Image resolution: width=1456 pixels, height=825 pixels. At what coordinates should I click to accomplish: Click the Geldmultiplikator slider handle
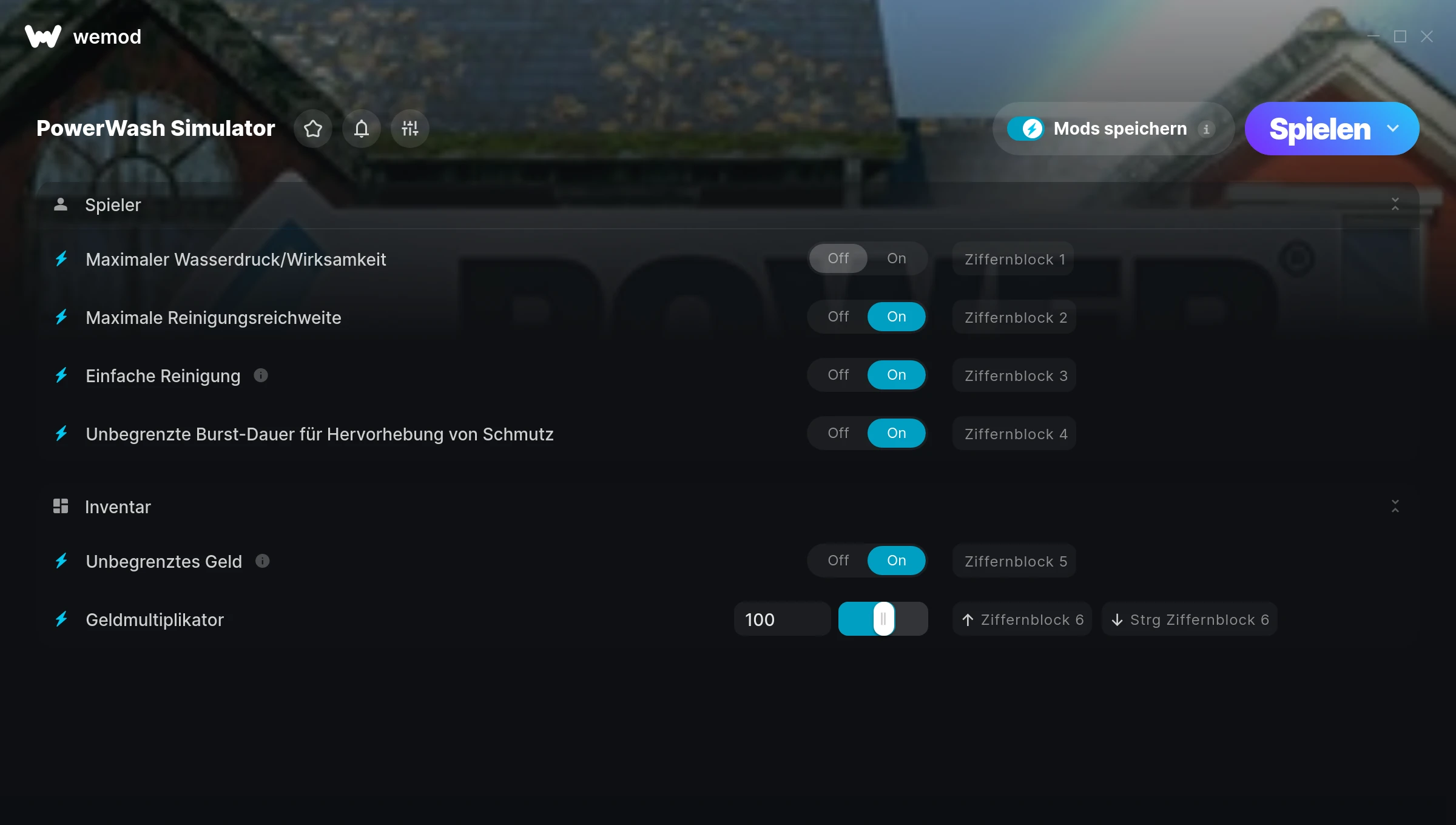[884, 619]
